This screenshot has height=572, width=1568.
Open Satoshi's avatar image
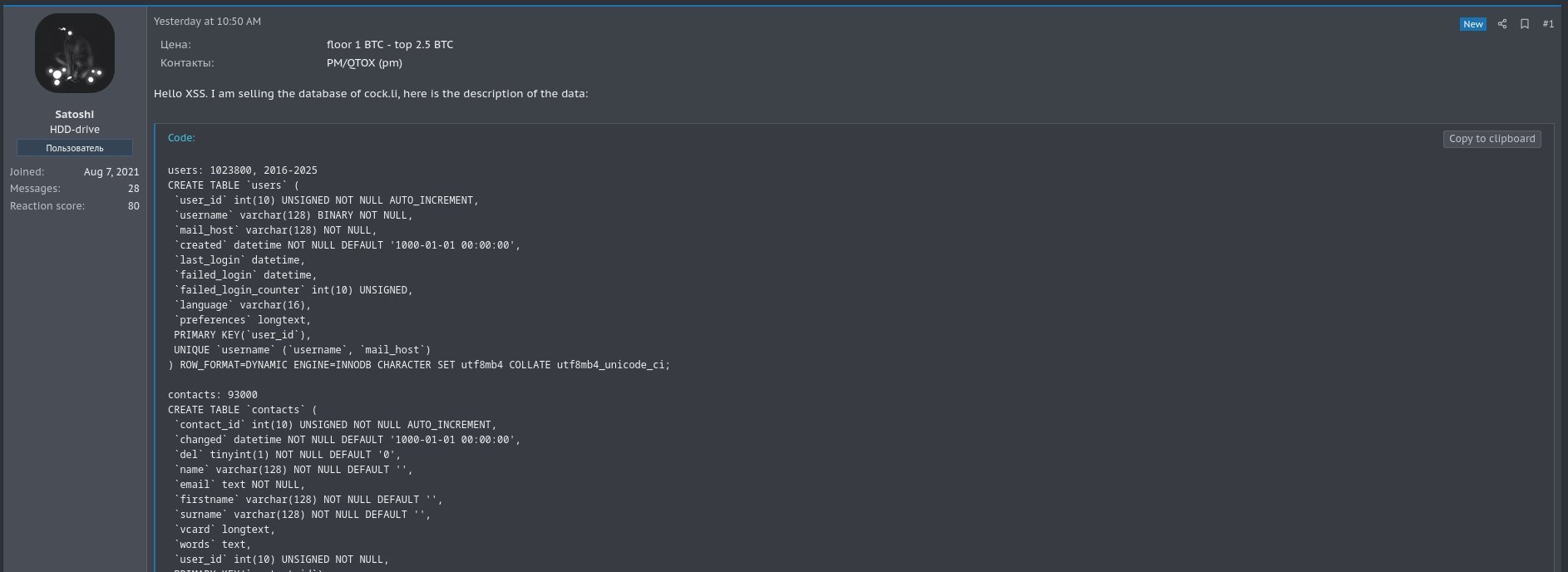coord(75,53)
